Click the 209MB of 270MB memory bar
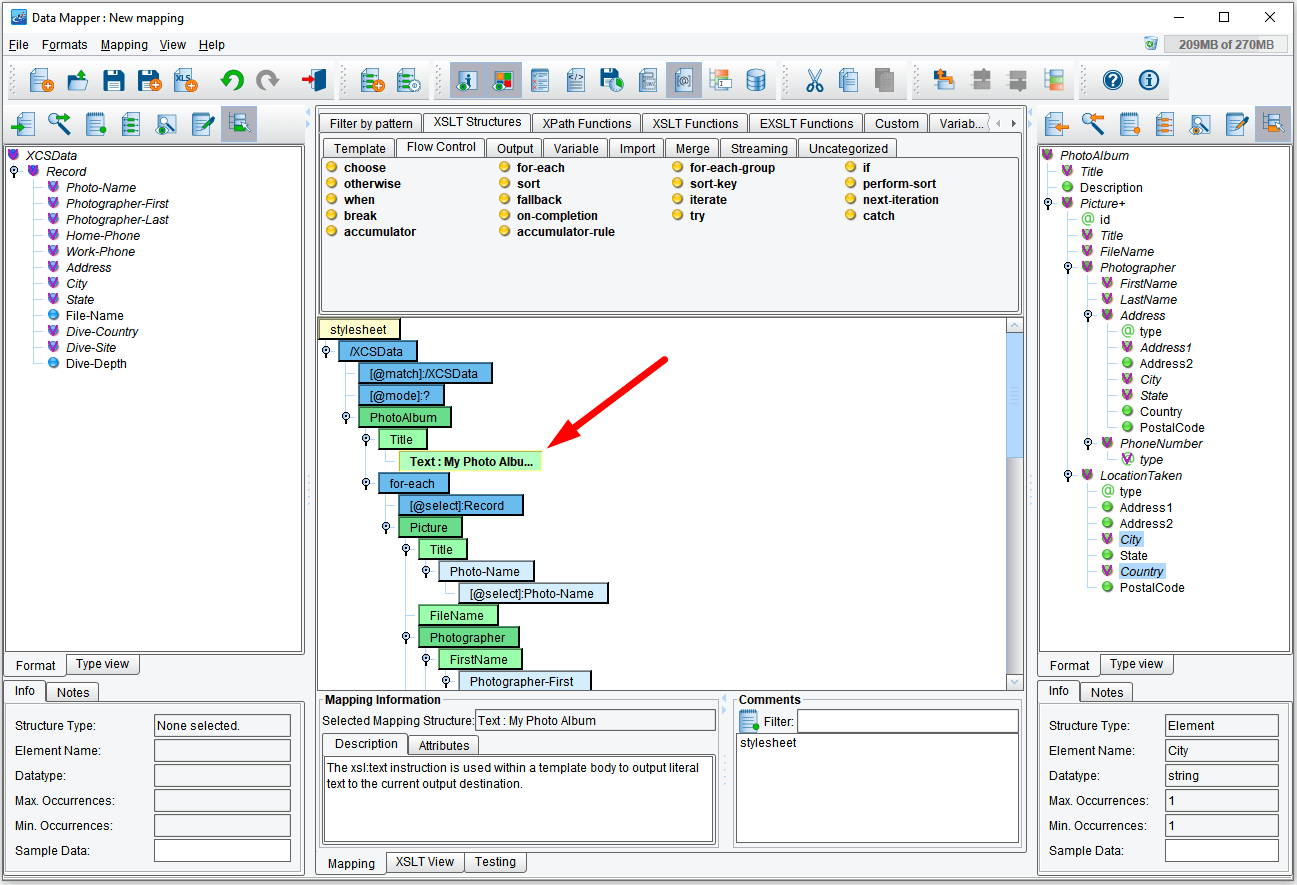This screenshot has height=885, width=1297. [1226, 45]
